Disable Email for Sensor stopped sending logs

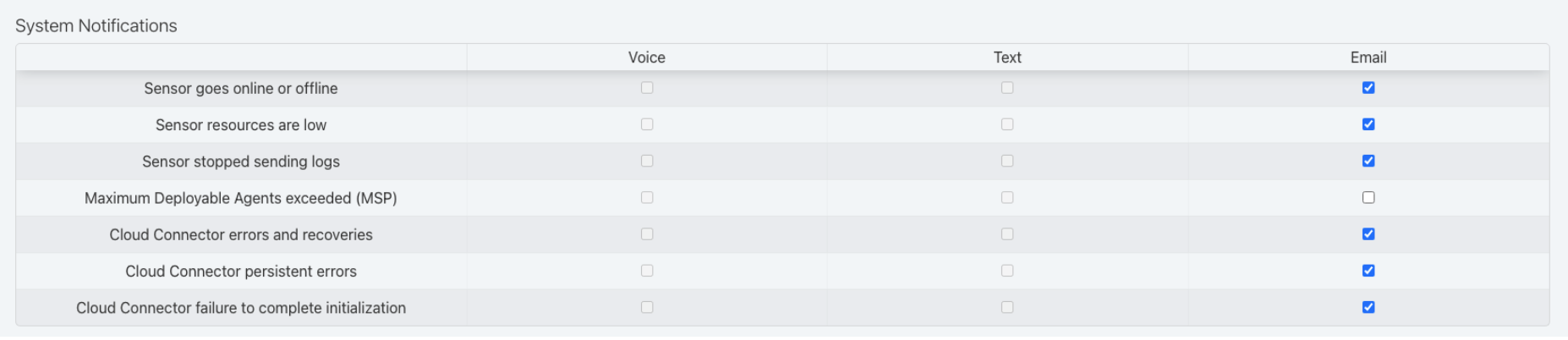pyautogui.click(x=1368, y=161)
